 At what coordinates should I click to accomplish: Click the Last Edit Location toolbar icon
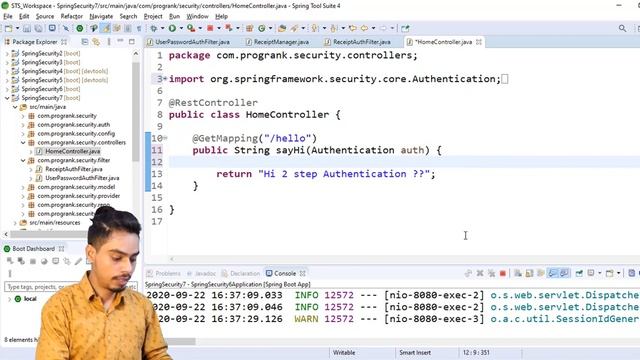(x=353, y=28)
